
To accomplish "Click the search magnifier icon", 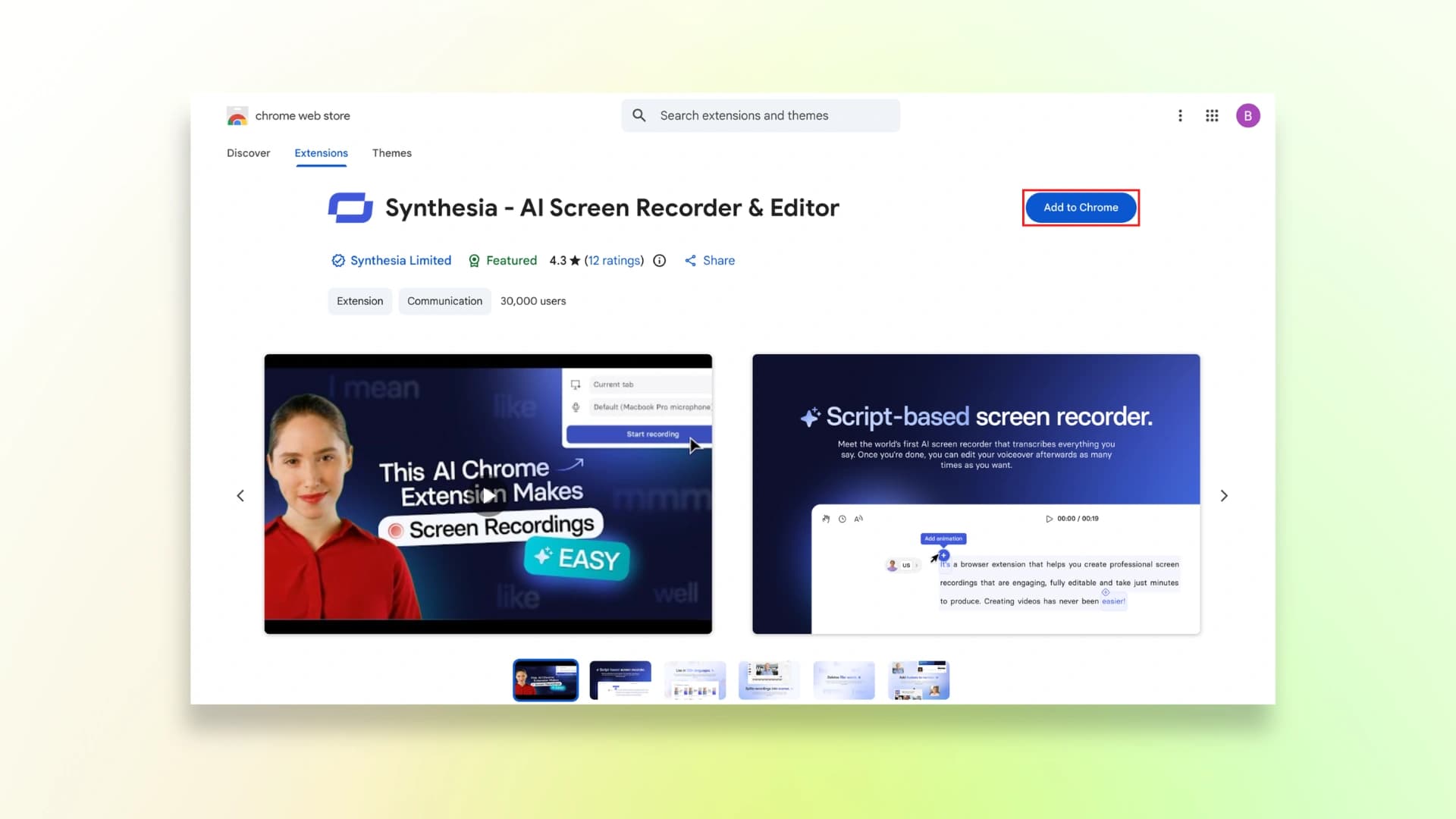I will tap(639, 115).
